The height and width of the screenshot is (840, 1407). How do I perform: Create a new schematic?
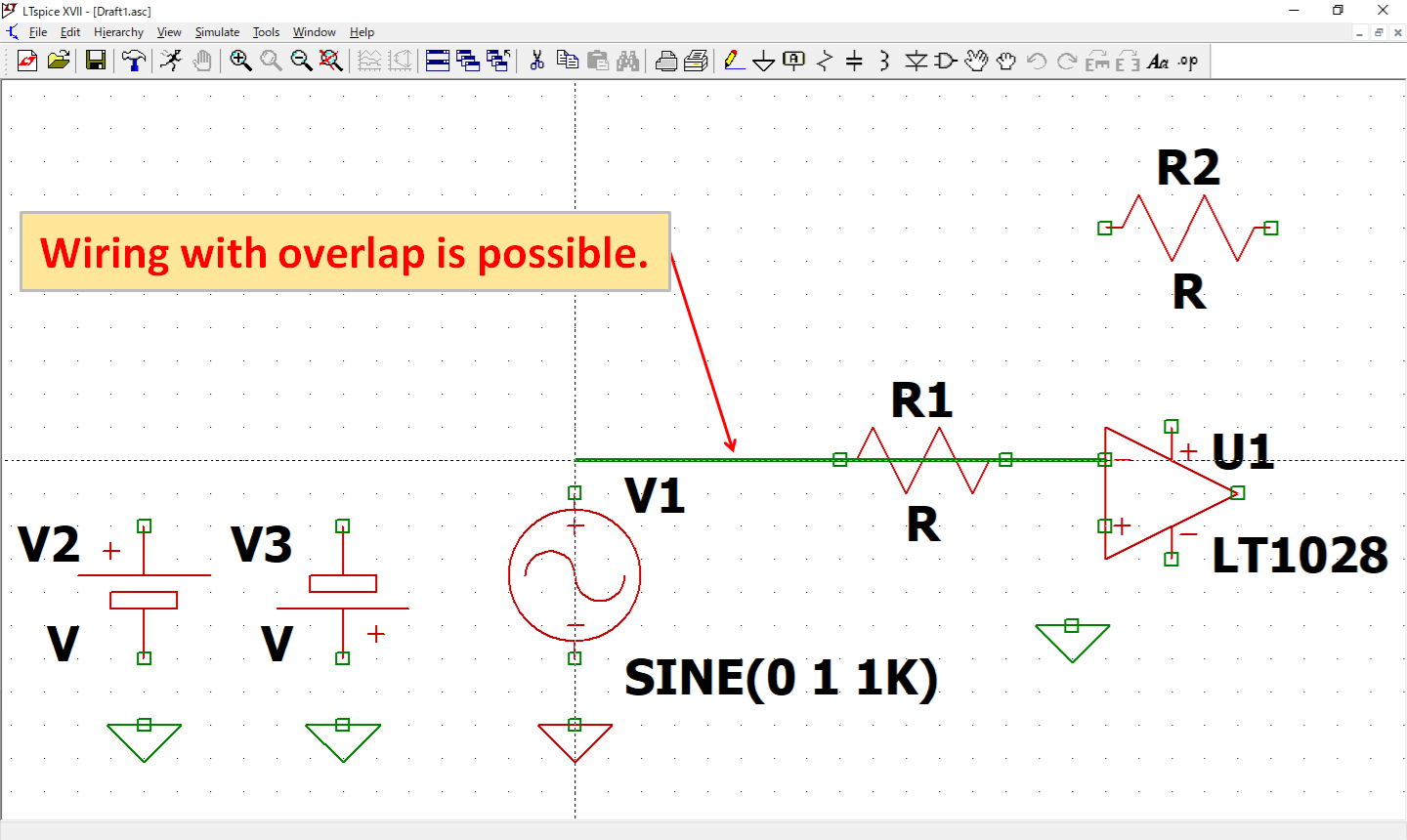[27, 61]
